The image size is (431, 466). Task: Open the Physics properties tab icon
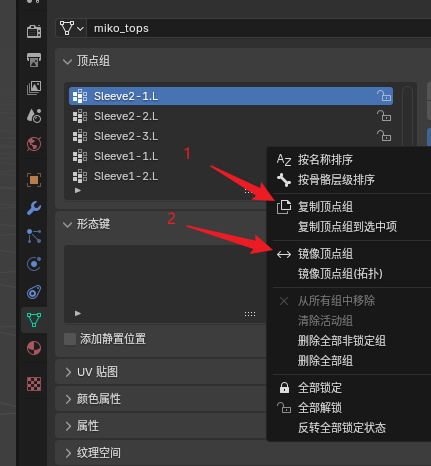click(34, 264)
